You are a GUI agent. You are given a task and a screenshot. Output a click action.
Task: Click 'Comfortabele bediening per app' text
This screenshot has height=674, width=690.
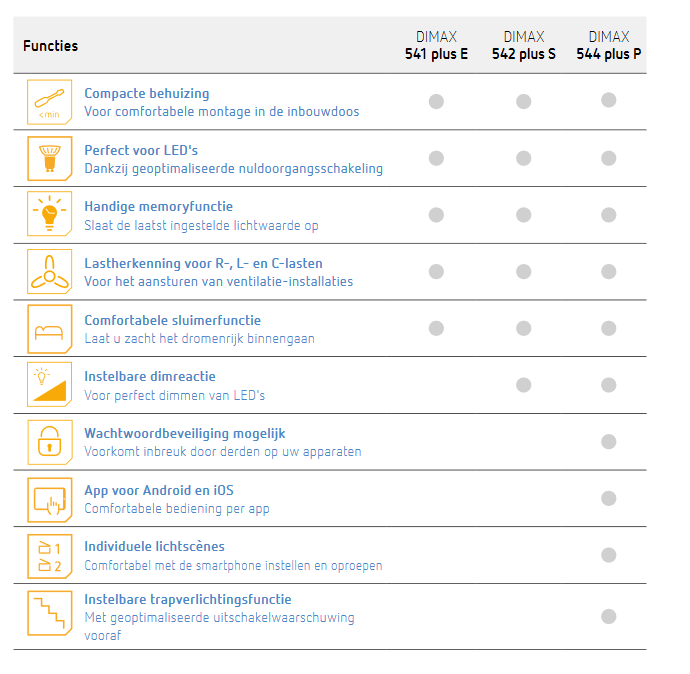coord(176,509)
